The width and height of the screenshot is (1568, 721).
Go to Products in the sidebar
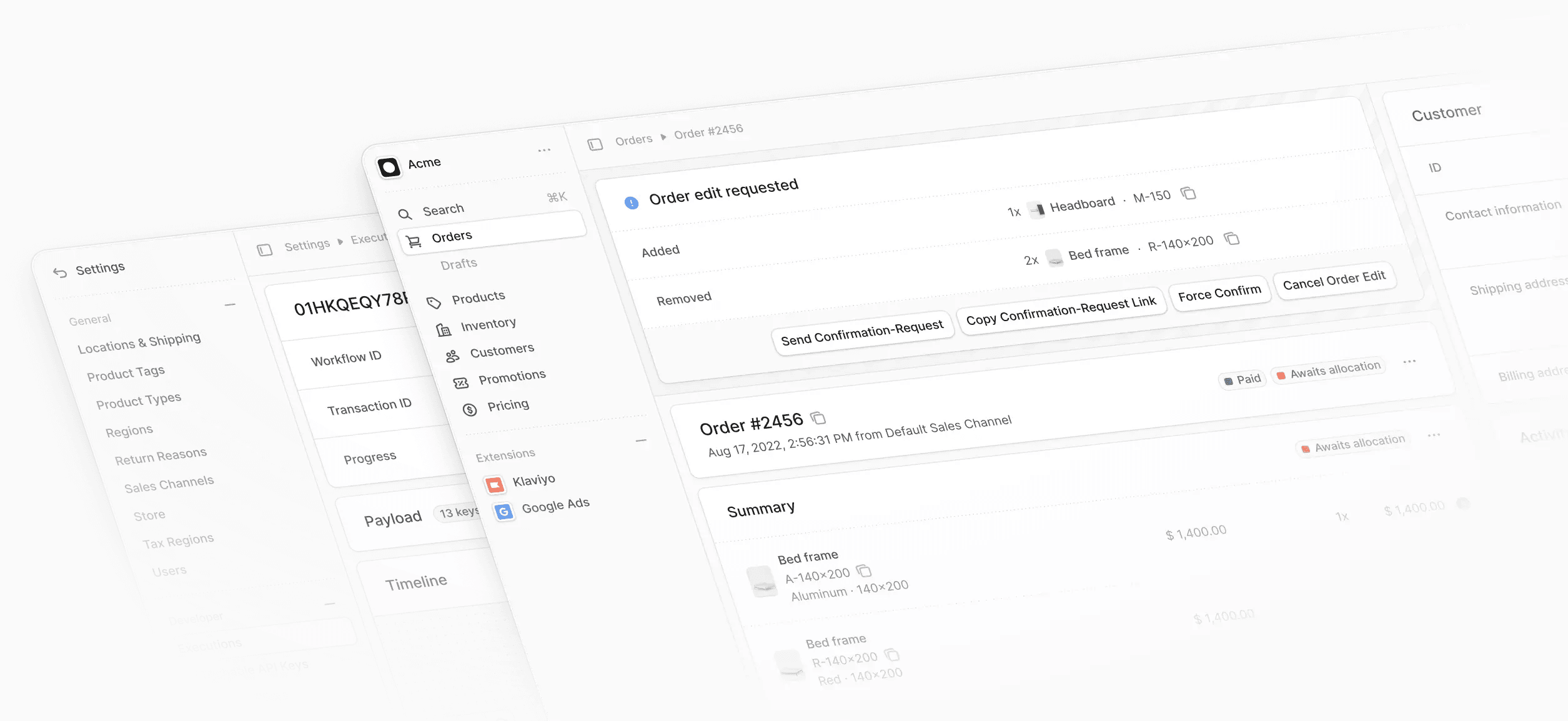478,297
